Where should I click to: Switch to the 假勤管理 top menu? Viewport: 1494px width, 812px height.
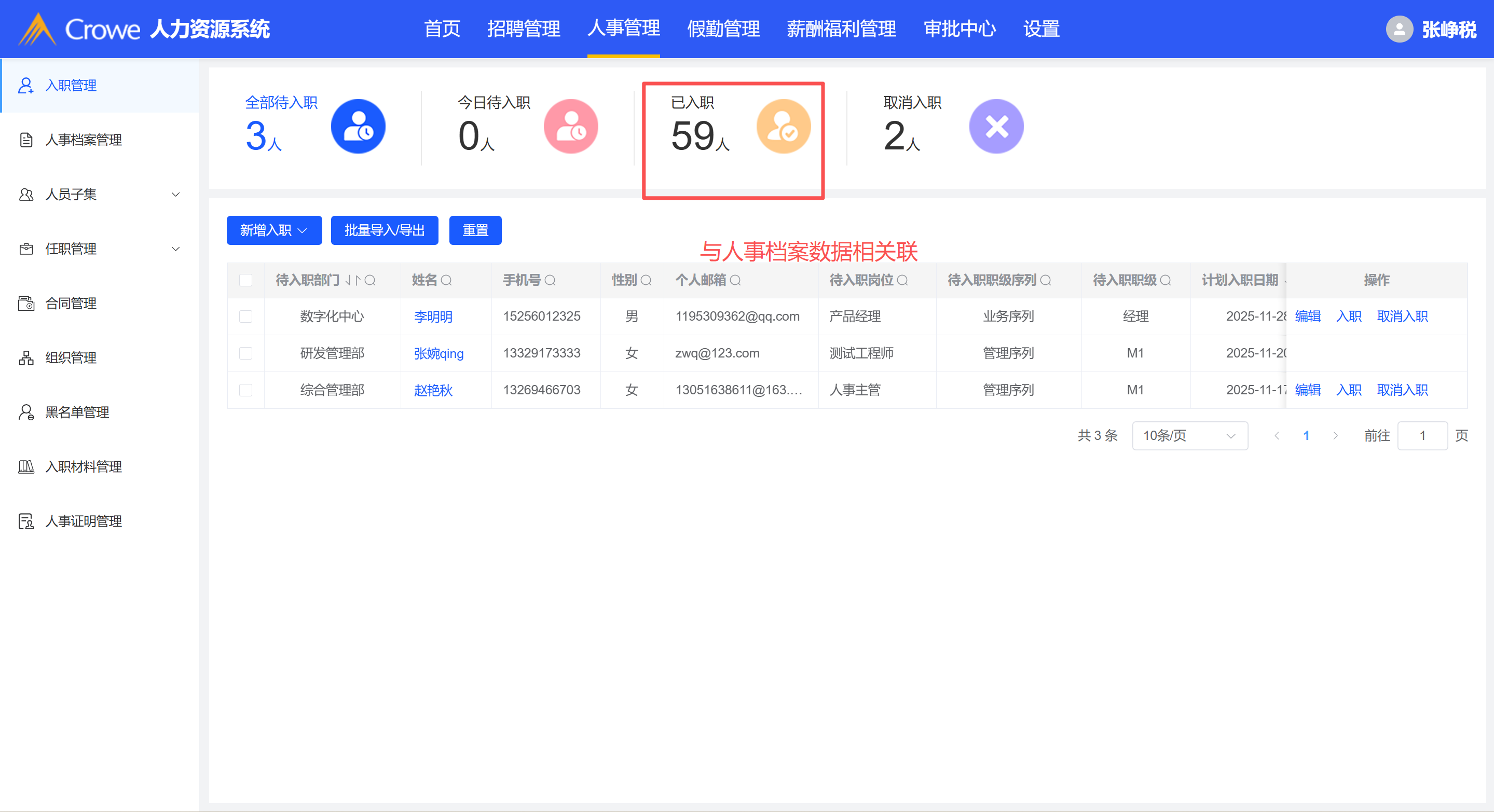723,29
